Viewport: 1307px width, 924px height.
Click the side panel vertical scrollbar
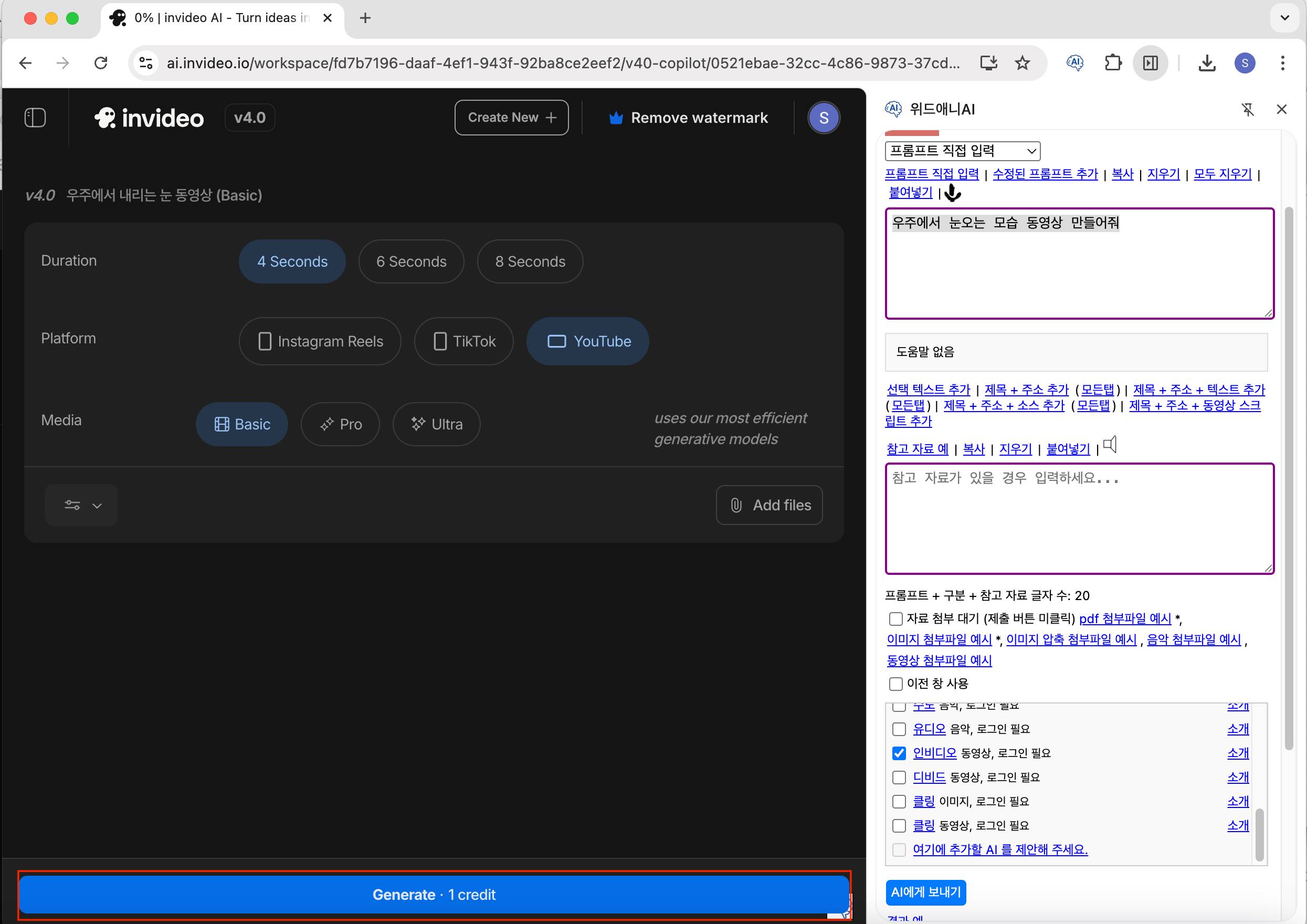1289,478
